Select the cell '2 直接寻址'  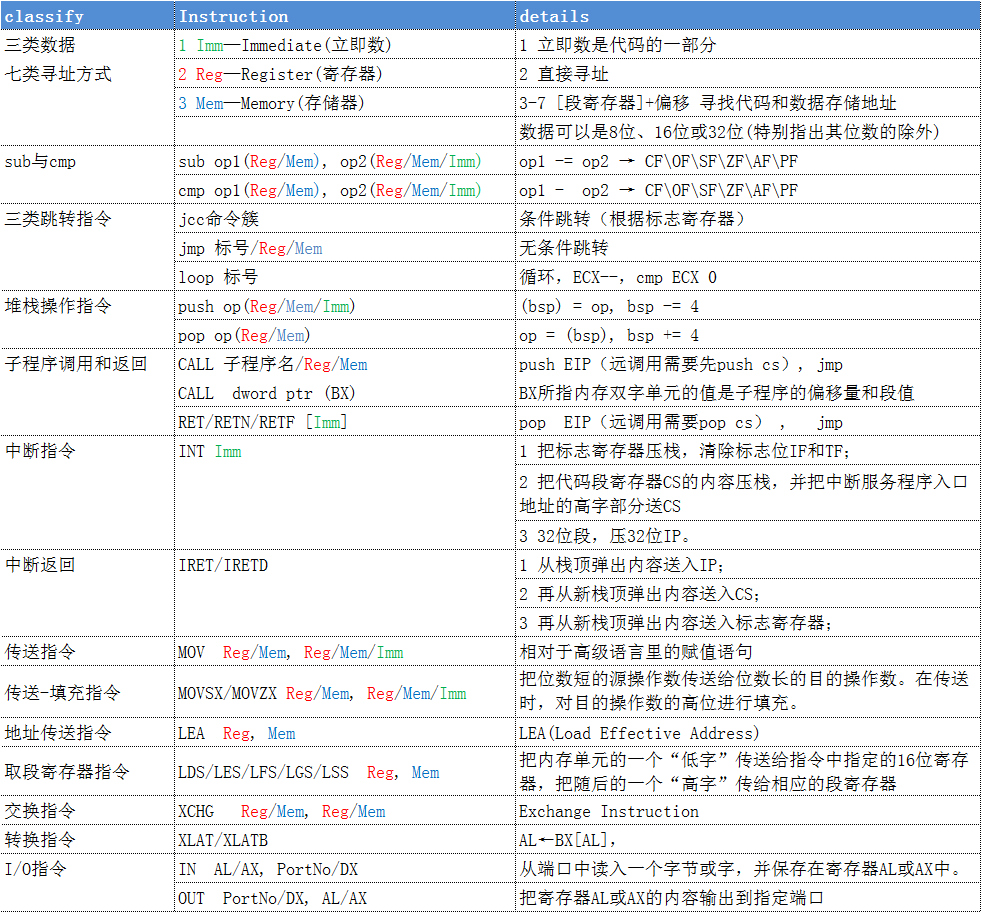tap(748, 74)
